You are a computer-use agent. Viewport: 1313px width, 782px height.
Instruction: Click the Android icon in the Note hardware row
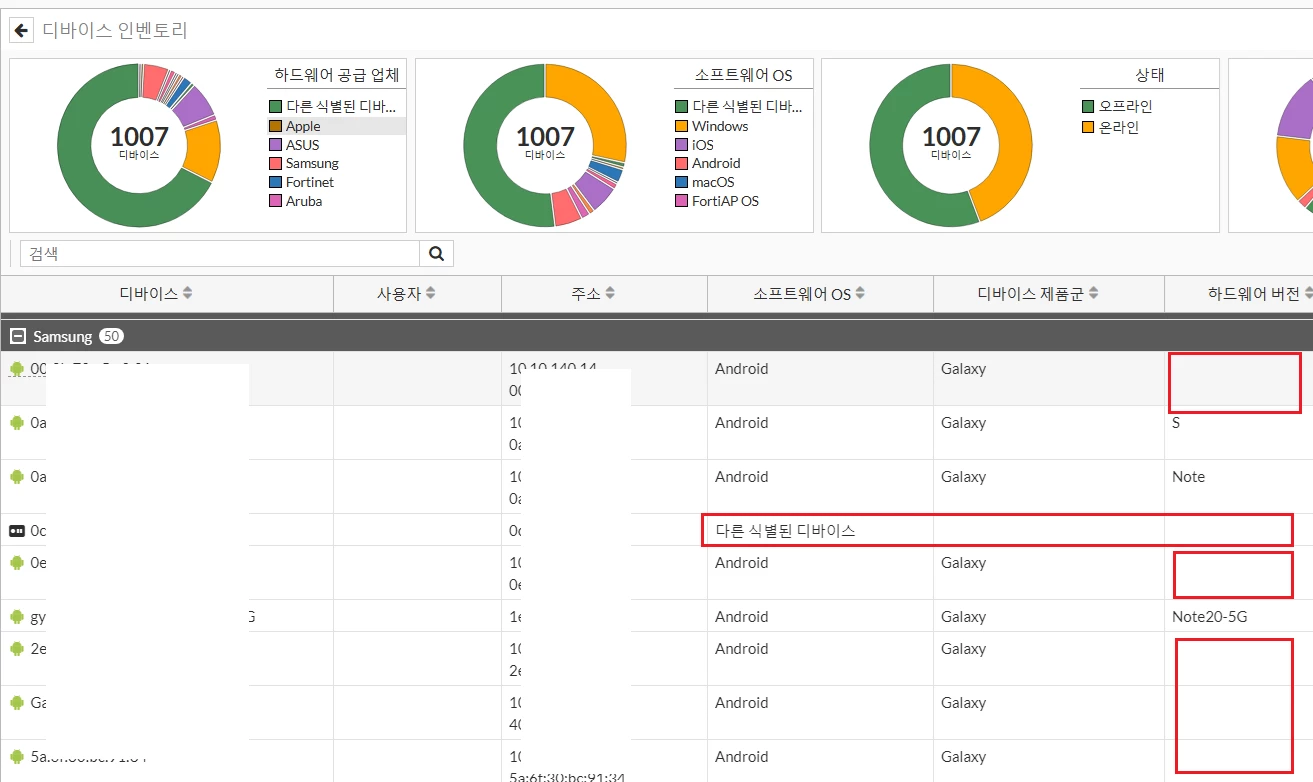pyautogui.click(x=17, y=477)
